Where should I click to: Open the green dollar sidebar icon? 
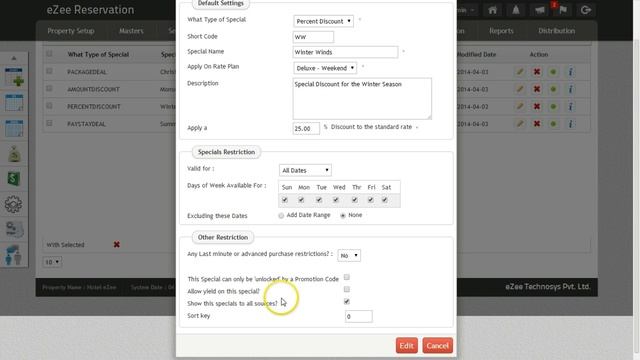[x=13, y=179]
